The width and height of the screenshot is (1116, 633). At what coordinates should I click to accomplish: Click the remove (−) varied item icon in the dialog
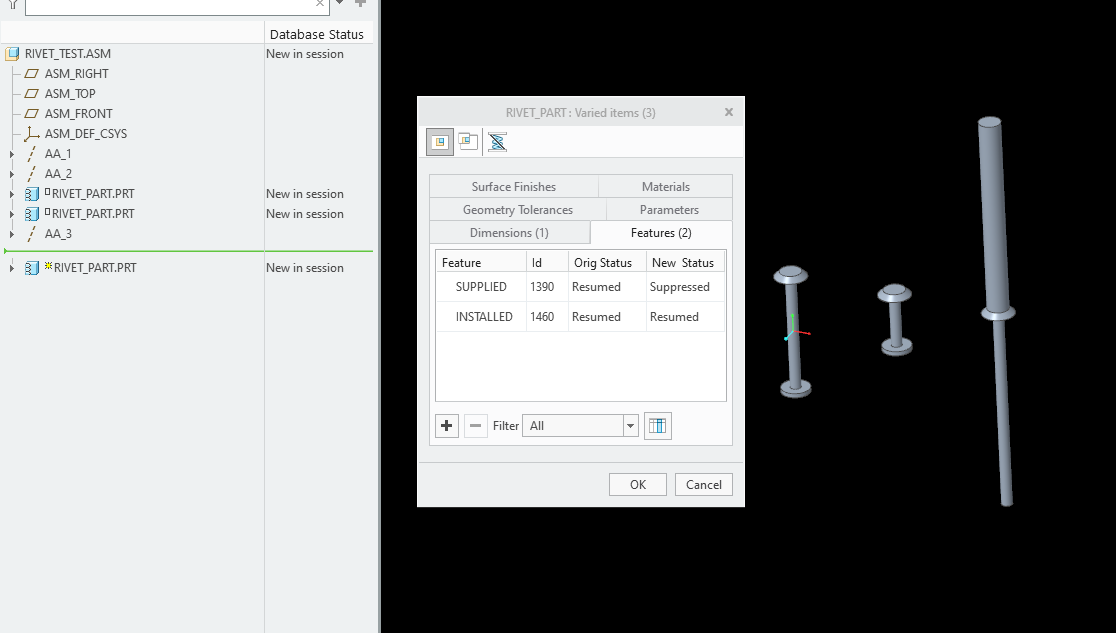click(x=475, y=425)
